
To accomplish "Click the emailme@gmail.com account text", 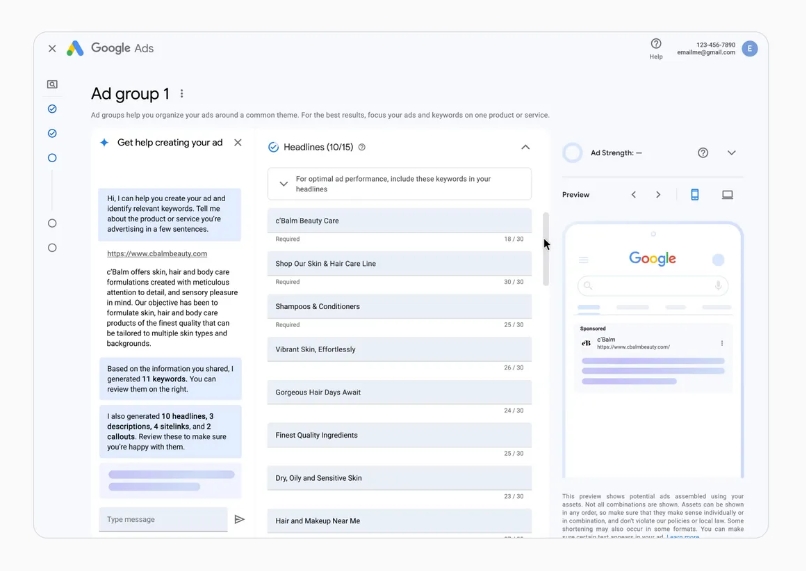I will [x=706, y=52].
